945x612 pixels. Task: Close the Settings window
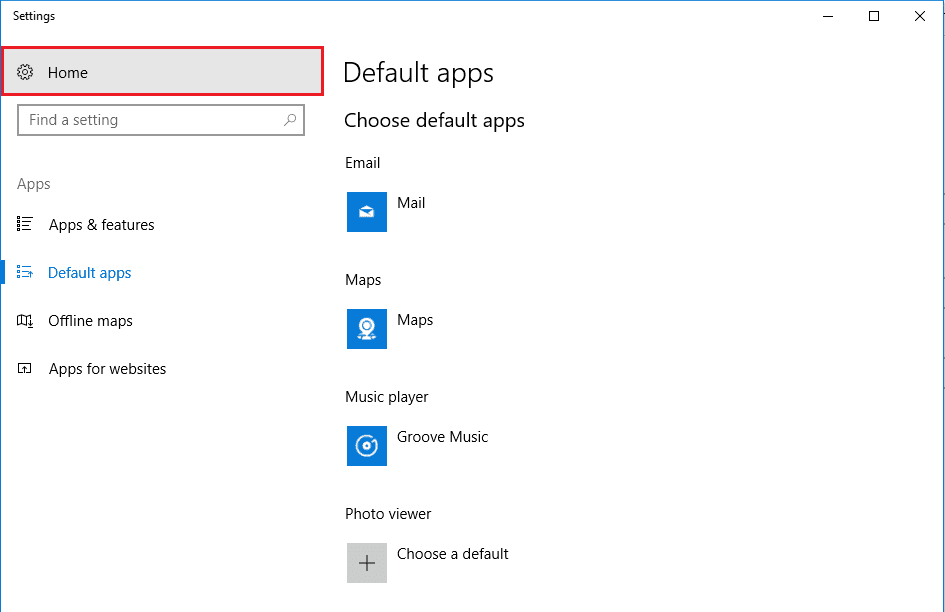pyautogui.click(x=919, y=16)
